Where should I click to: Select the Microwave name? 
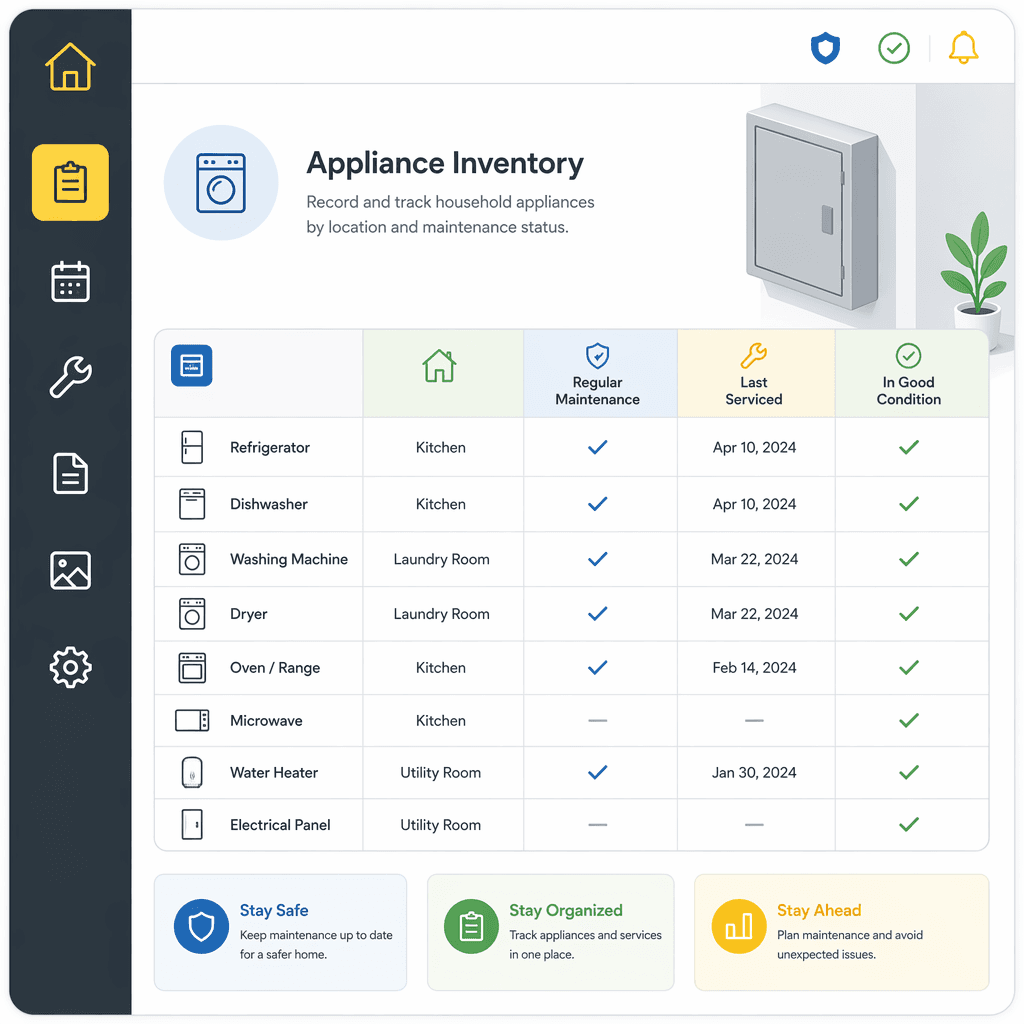266,720
